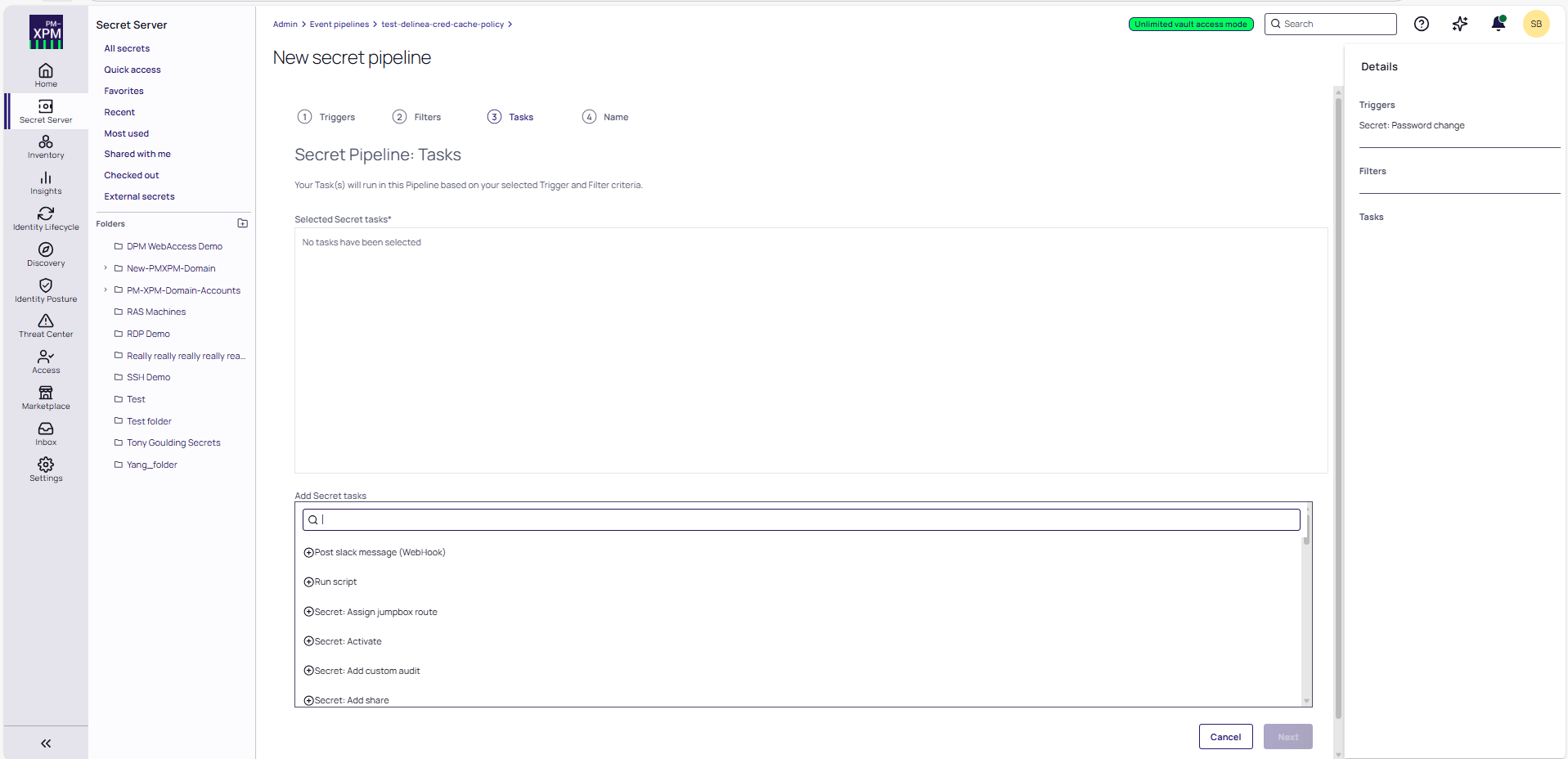1568x759 pixels.
Task: Add the Secret: Activate task
Action: (309, 641)
